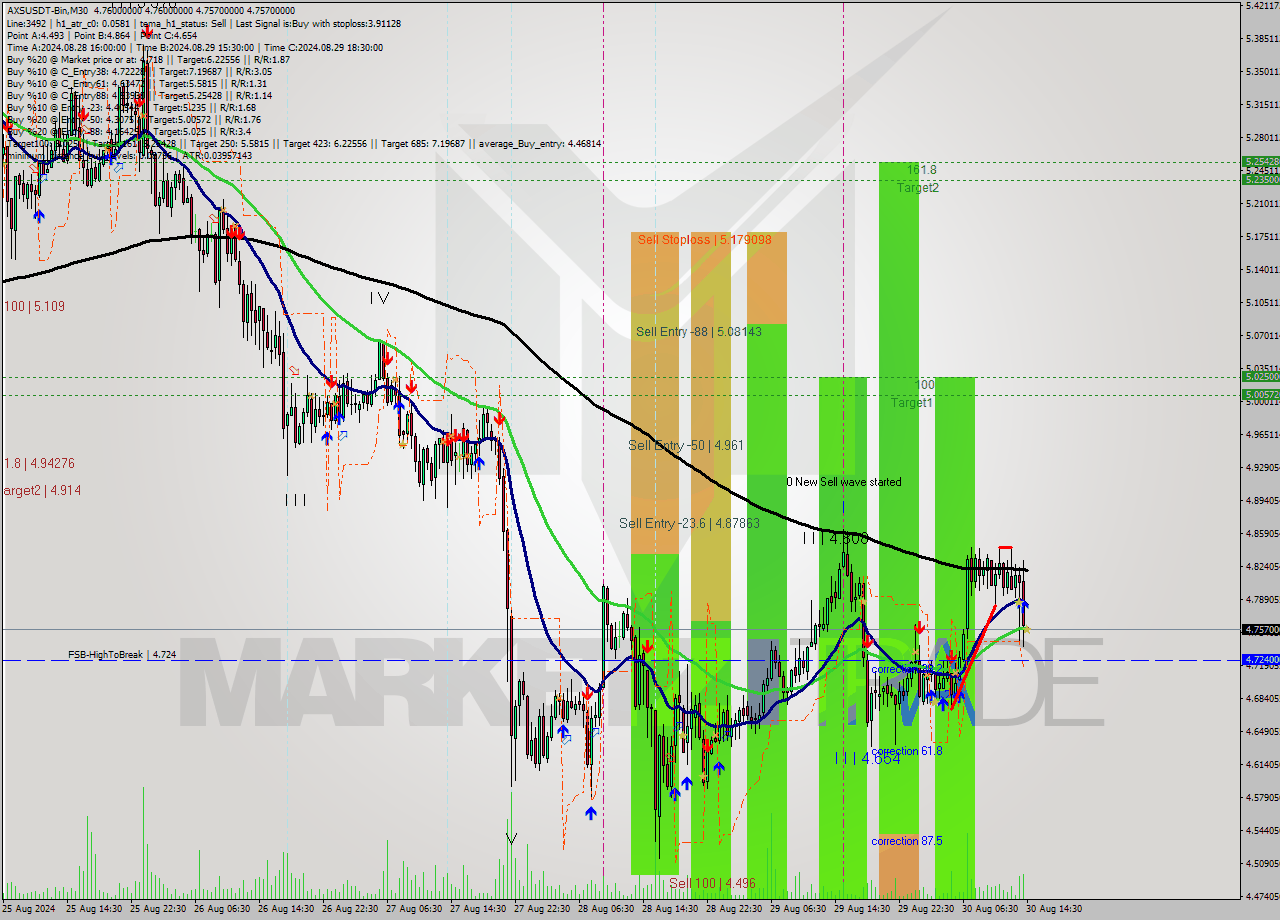
Task: Click the '30 Aug 06:30' time axis label
Action: pos(990,909)
